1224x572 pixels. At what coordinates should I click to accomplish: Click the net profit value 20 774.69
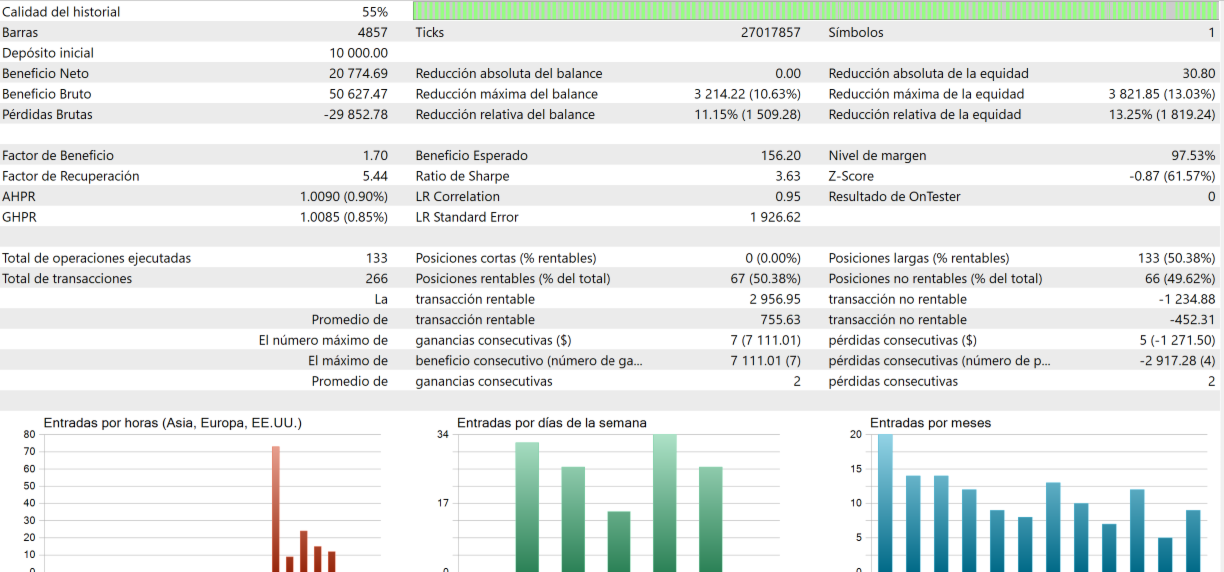358,73
